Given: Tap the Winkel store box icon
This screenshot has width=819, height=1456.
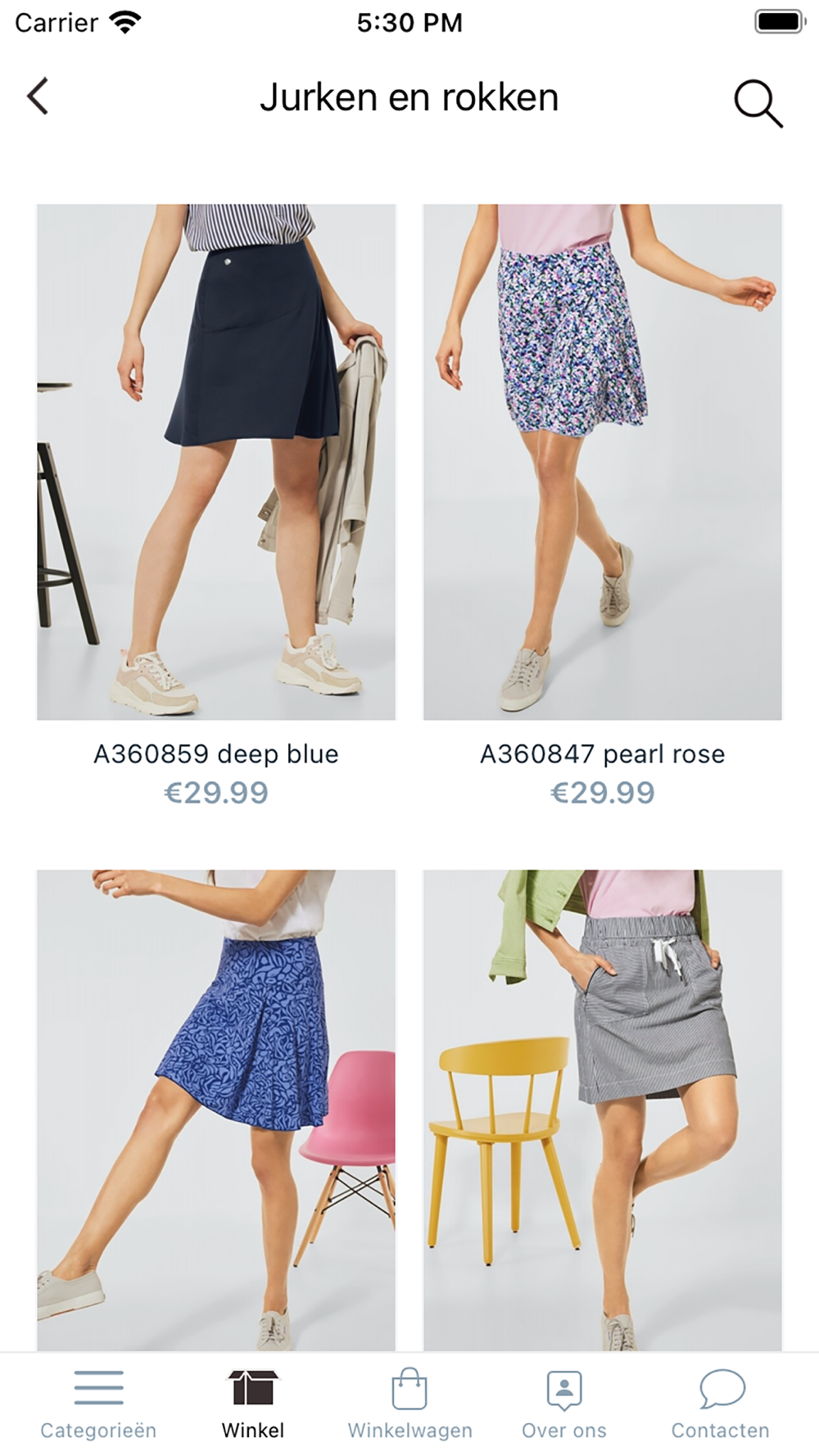Looking at the screenshot, I should click(x=253, y=1387).
